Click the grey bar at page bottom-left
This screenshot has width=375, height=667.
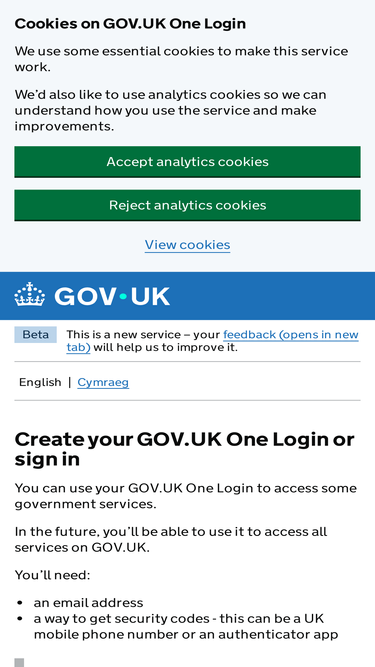pyautogui.click(x=19, y=662)
